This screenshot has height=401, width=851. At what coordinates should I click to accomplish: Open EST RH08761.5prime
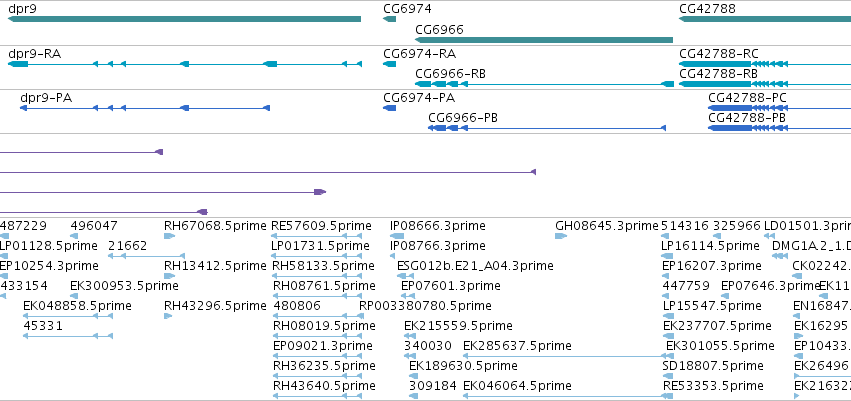point(323,285)
